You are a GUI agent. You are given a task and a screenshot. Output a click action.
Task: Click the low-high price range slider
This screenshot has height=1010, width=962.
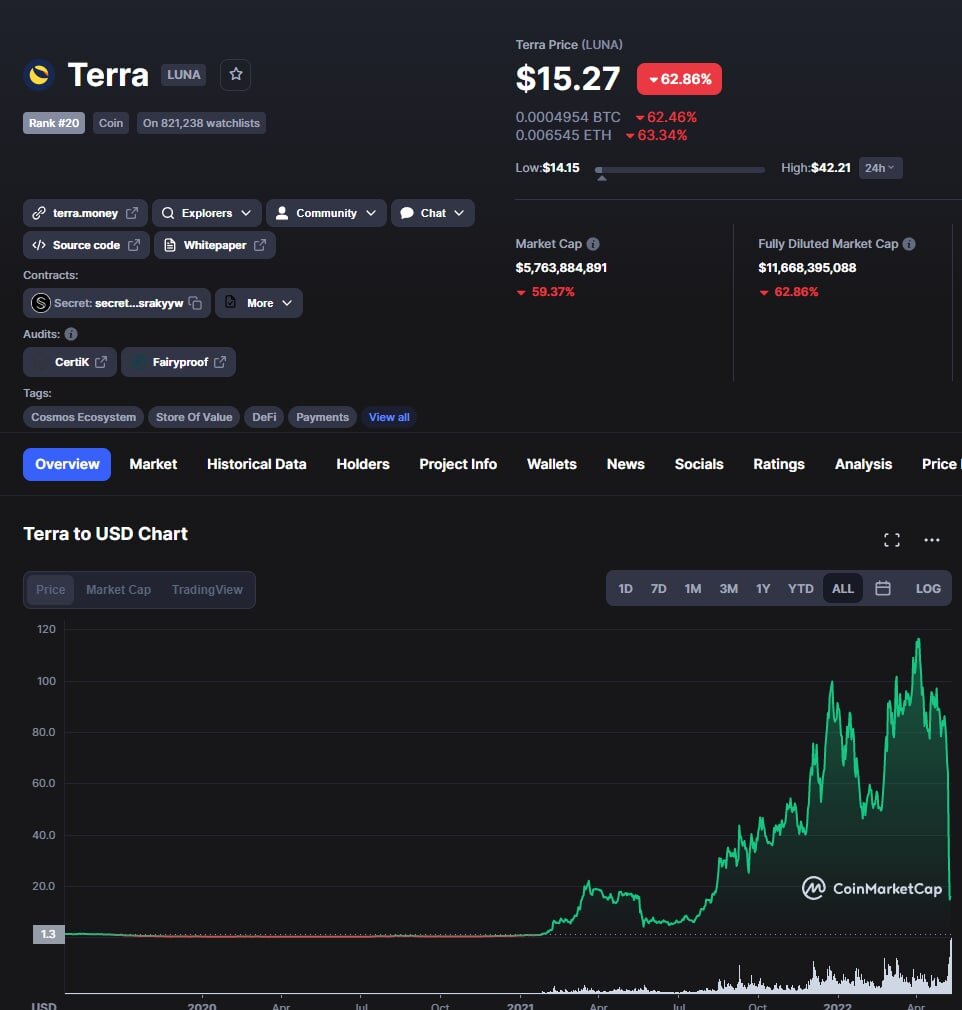pos(680,170)
